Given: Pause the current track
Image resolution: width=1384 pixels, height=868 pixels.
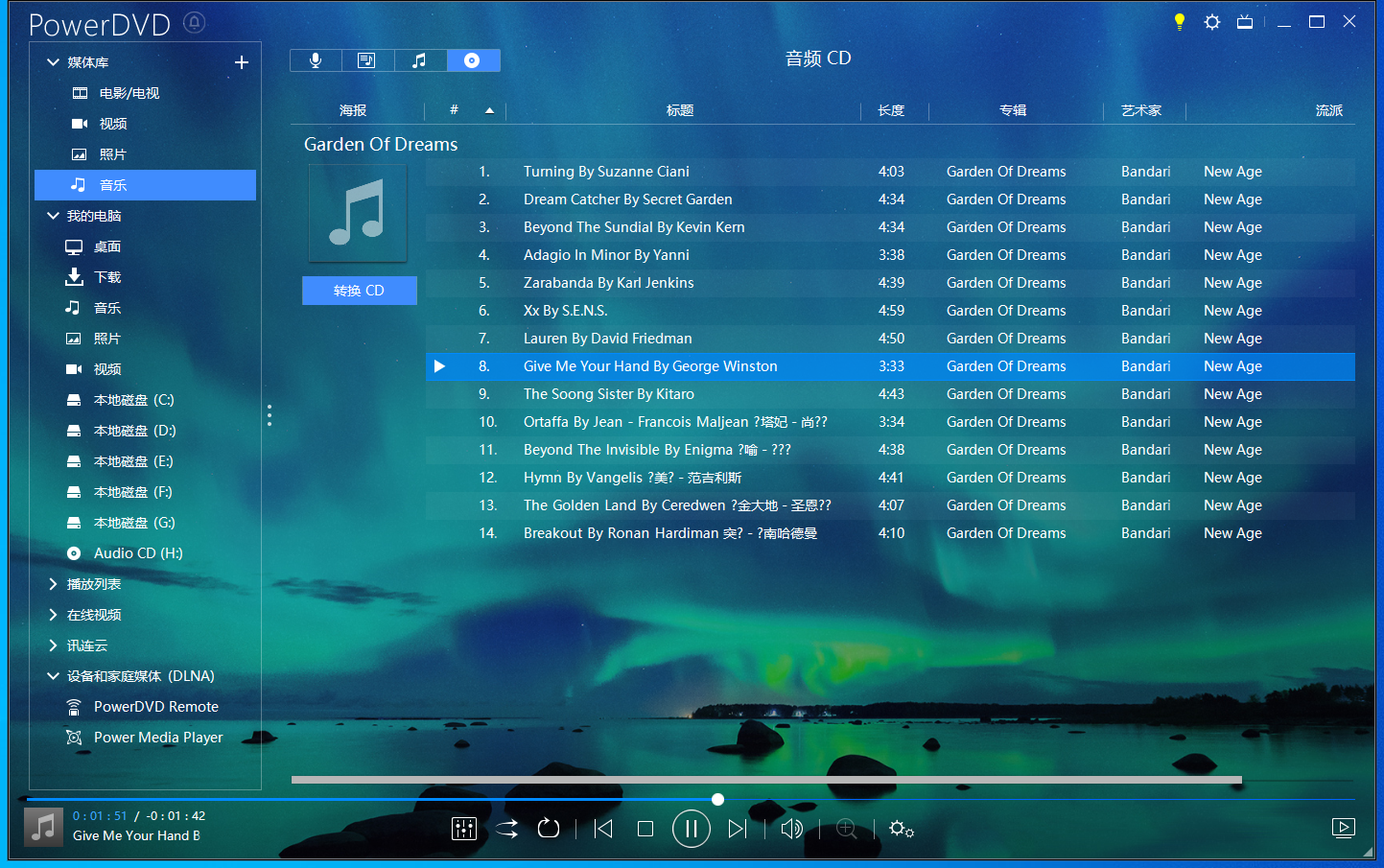Looking at the screenshot, I should [x=692, y=829].
